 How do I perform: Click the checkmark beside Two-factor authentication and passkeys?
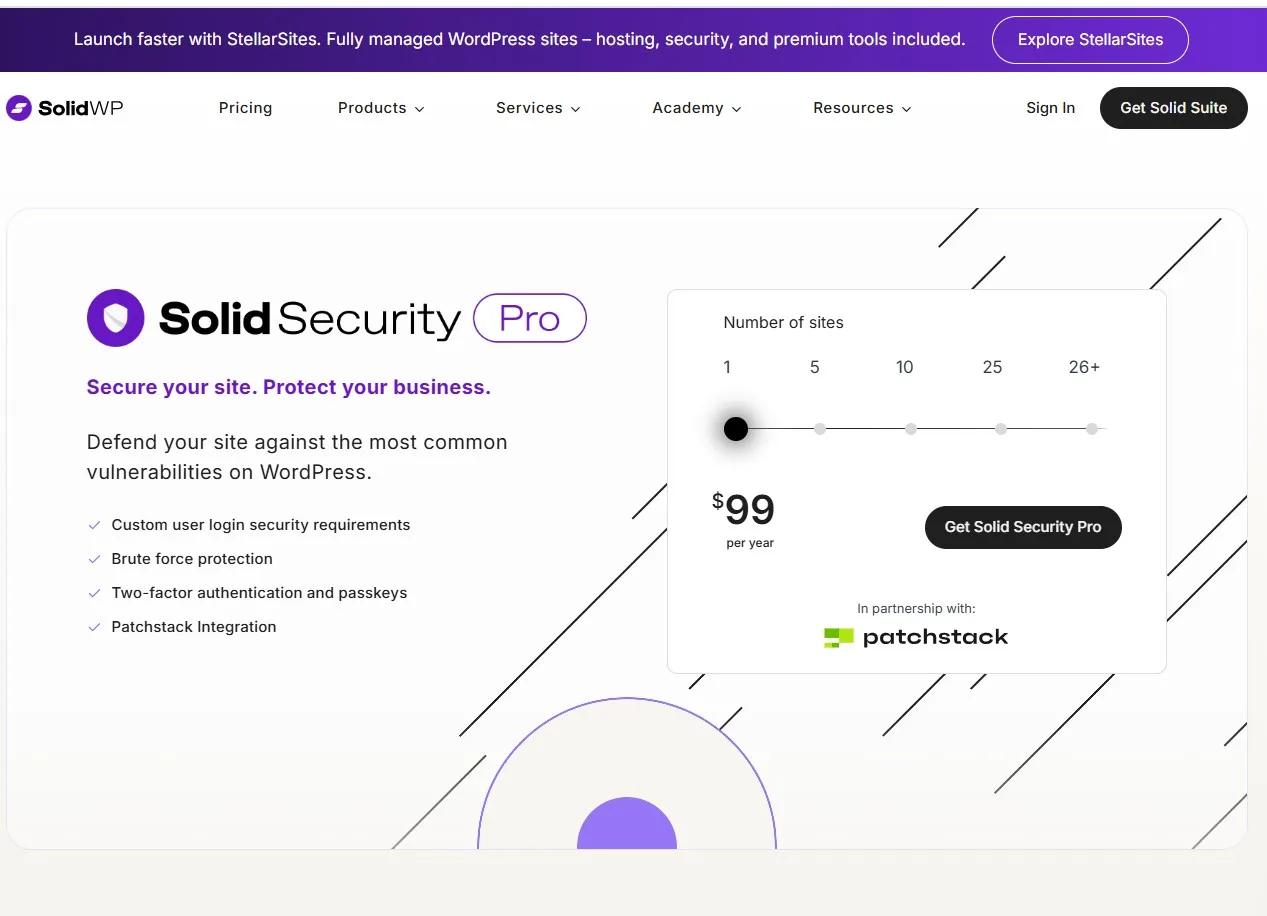(x=94, y=593)
